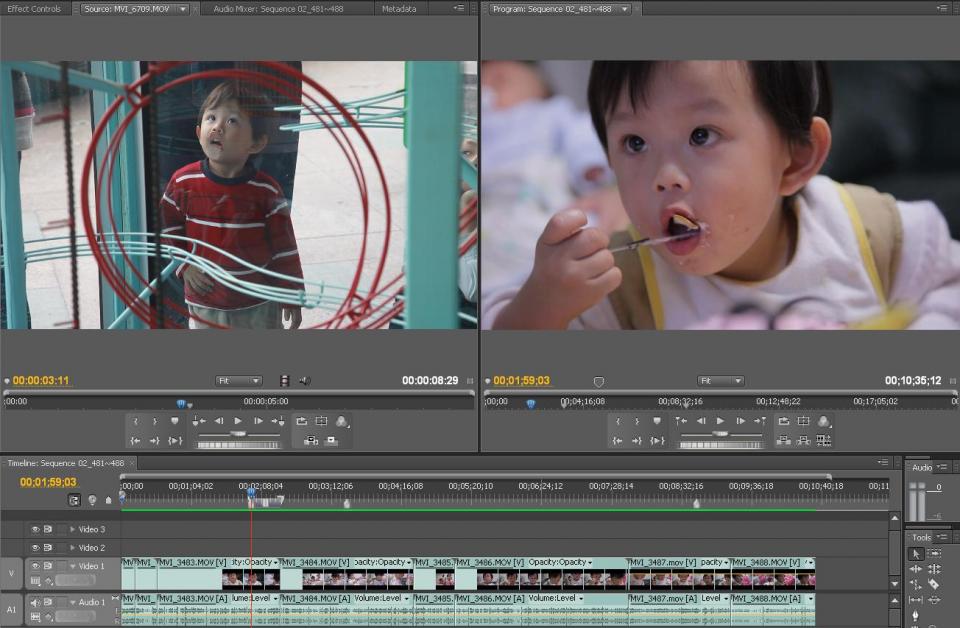This screenshot has height=628, width=960.
Task: Step forward one frame in Program monitor
Action: [x=741, y=421]
